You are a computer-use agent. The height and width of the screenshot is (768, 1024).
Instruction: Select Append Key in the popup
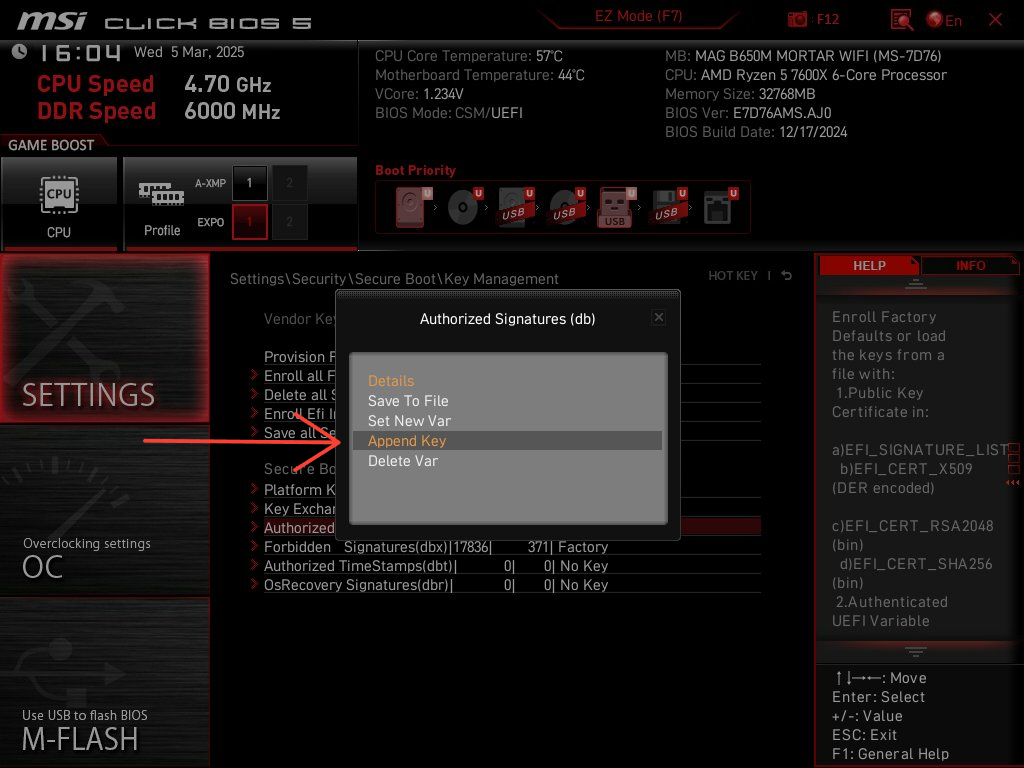[407, 441]
